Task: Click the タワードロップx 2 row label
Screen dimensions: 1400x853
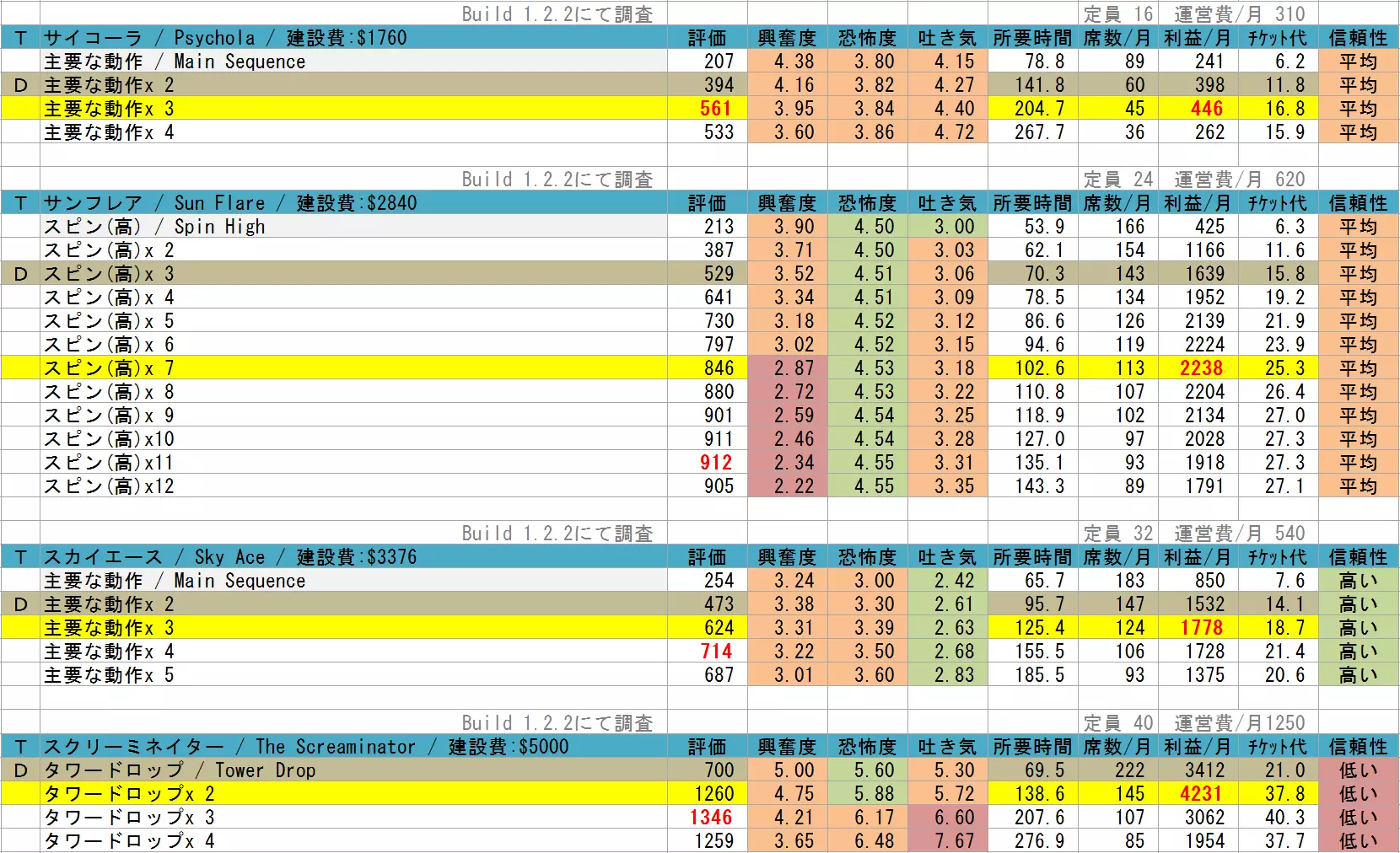Action: click(353, 794)
